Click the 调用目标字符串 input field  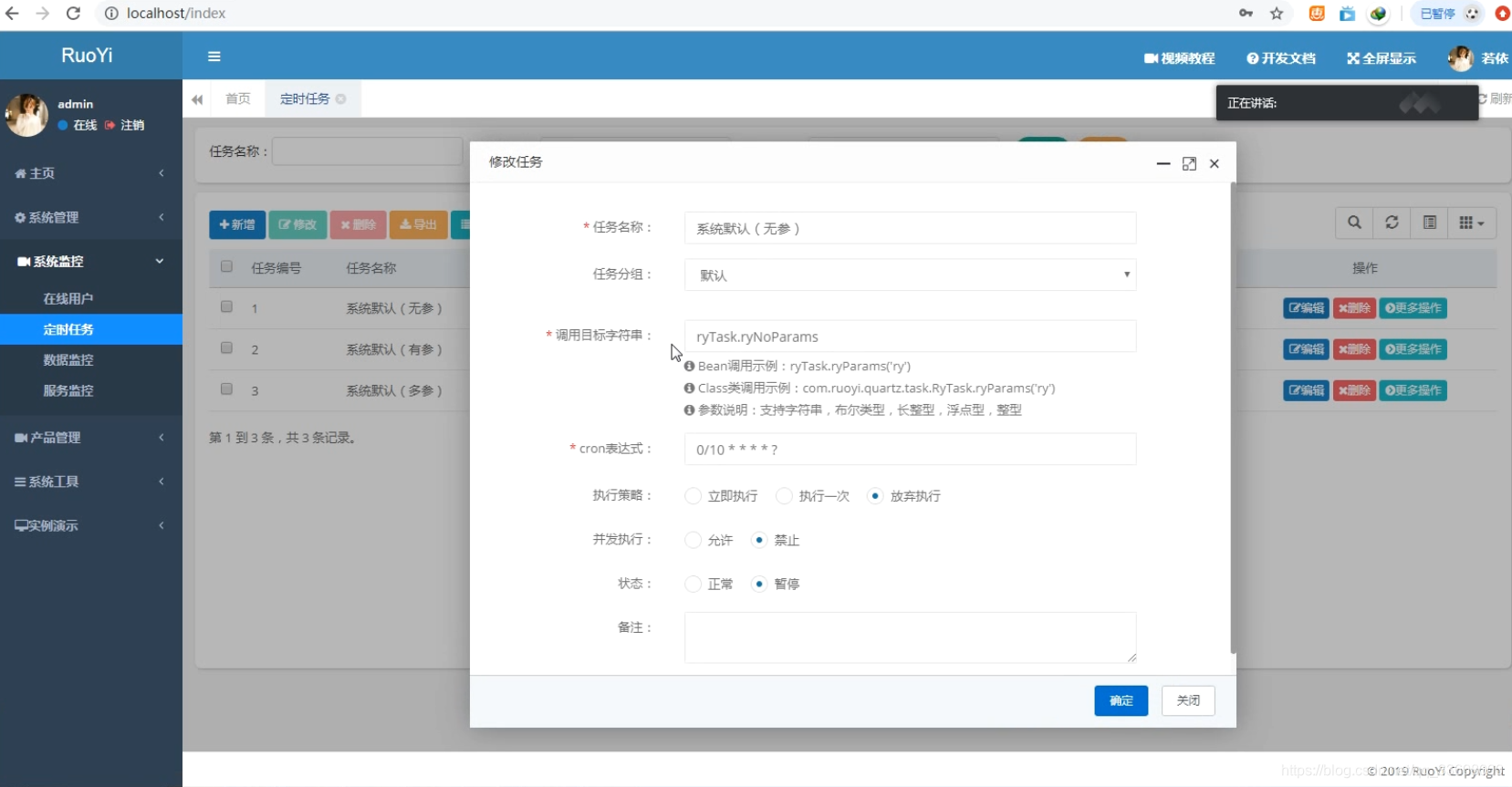click(910, 336)
